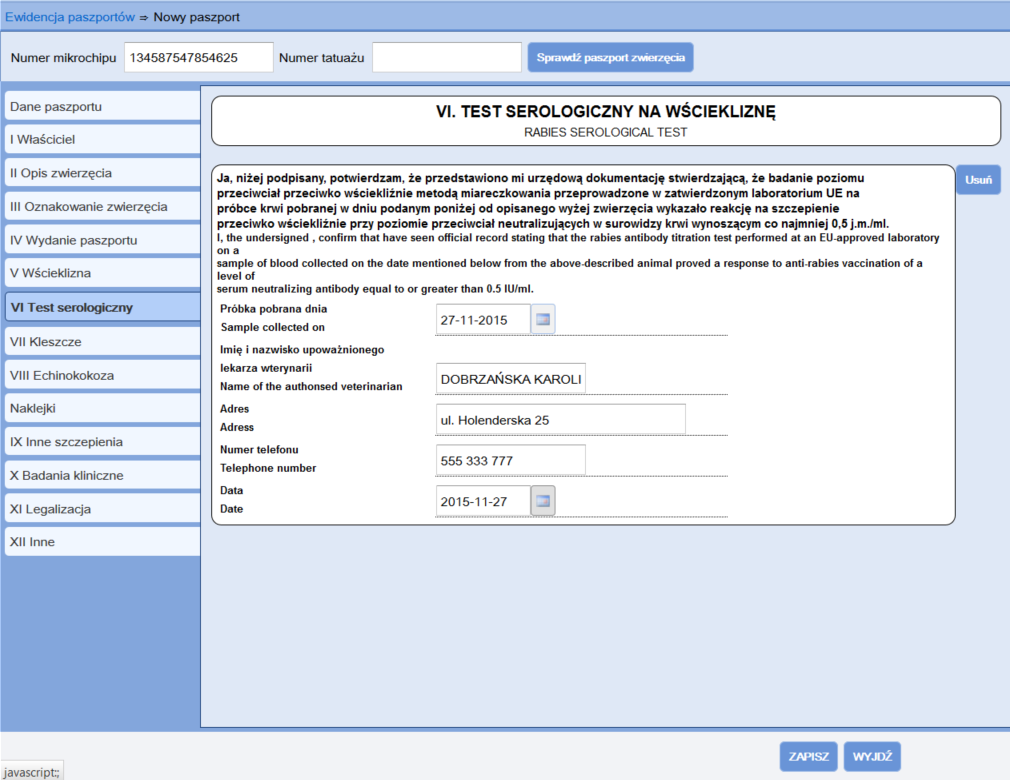Click Sprawdź paszport zwierzęcia button
Viewport: 1010px width, 780px height.
(x=611, y=57)
